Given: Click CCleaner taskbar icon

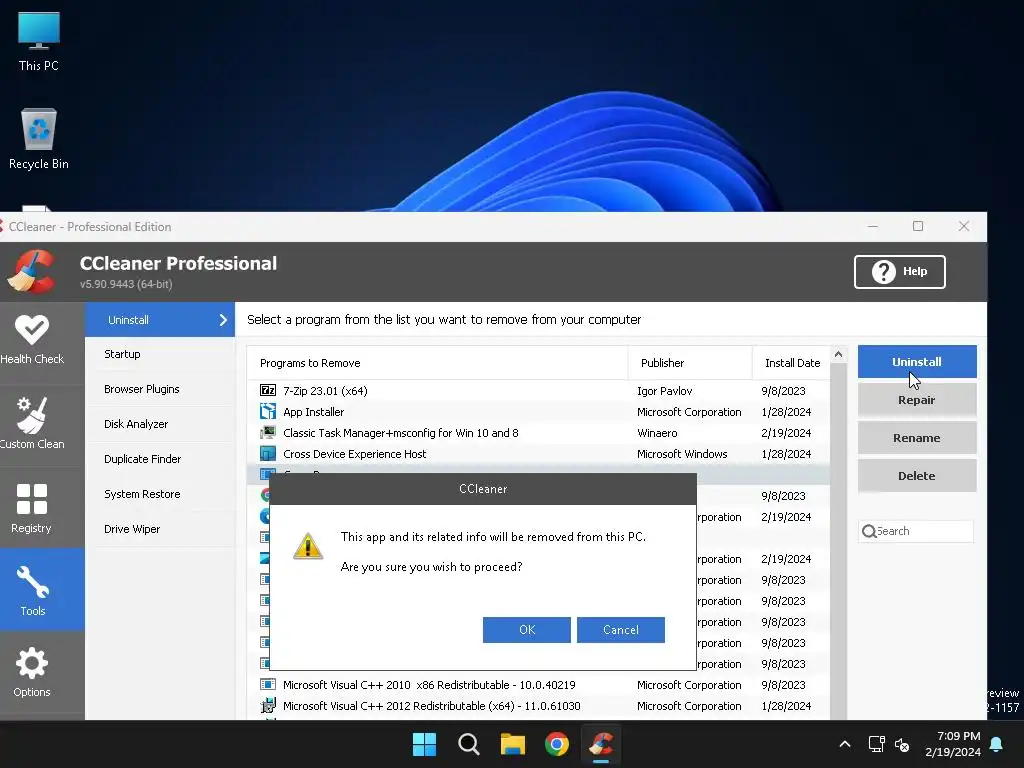Looking at the screenshot, I should (x=601, y=744).
